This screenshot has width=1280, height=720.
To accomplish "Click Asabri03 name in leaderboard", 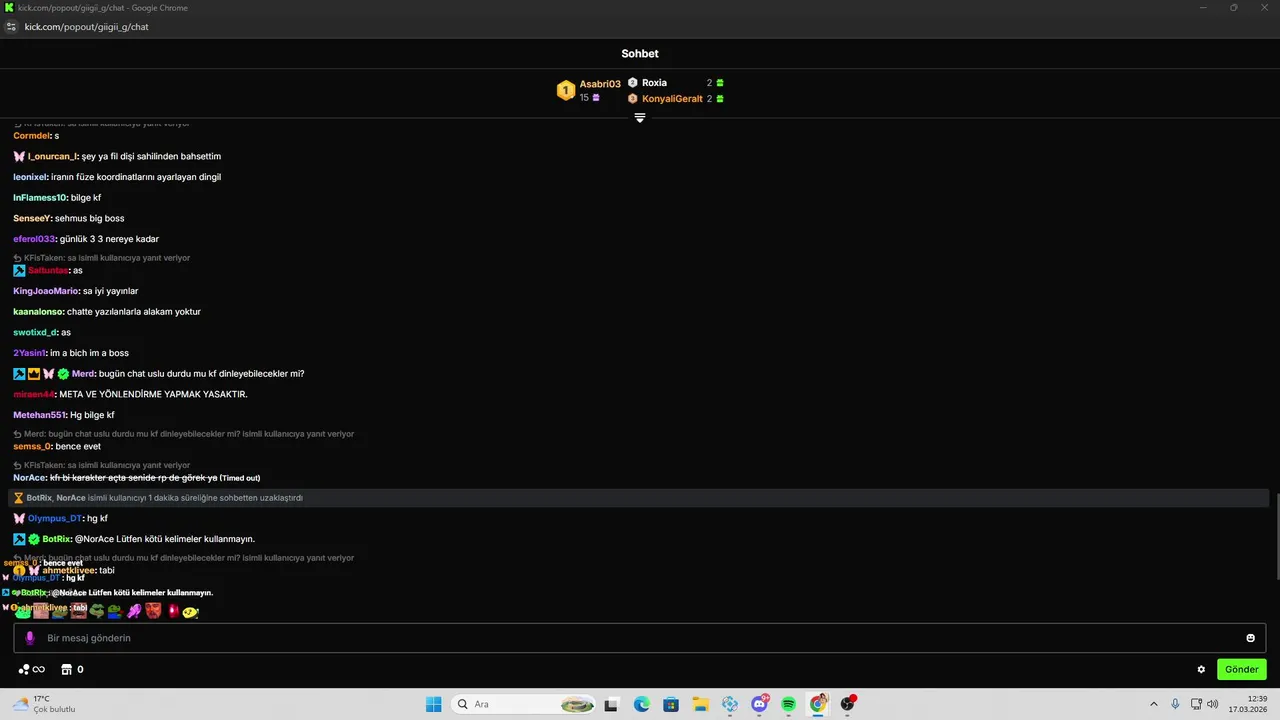I will tap(600, 84).
